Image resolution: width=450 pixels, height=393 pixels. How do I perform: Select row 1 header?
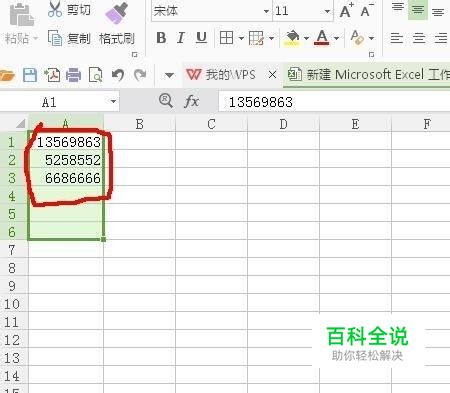coord(13,142)
